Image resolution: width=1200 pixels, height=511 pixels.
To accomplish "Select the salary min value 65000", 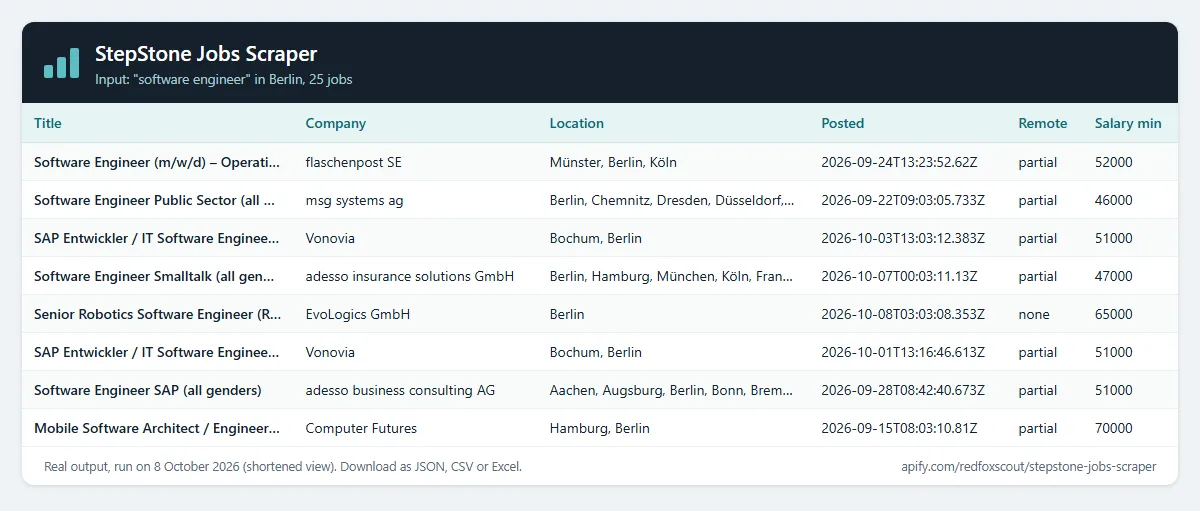I will 1114,314.
